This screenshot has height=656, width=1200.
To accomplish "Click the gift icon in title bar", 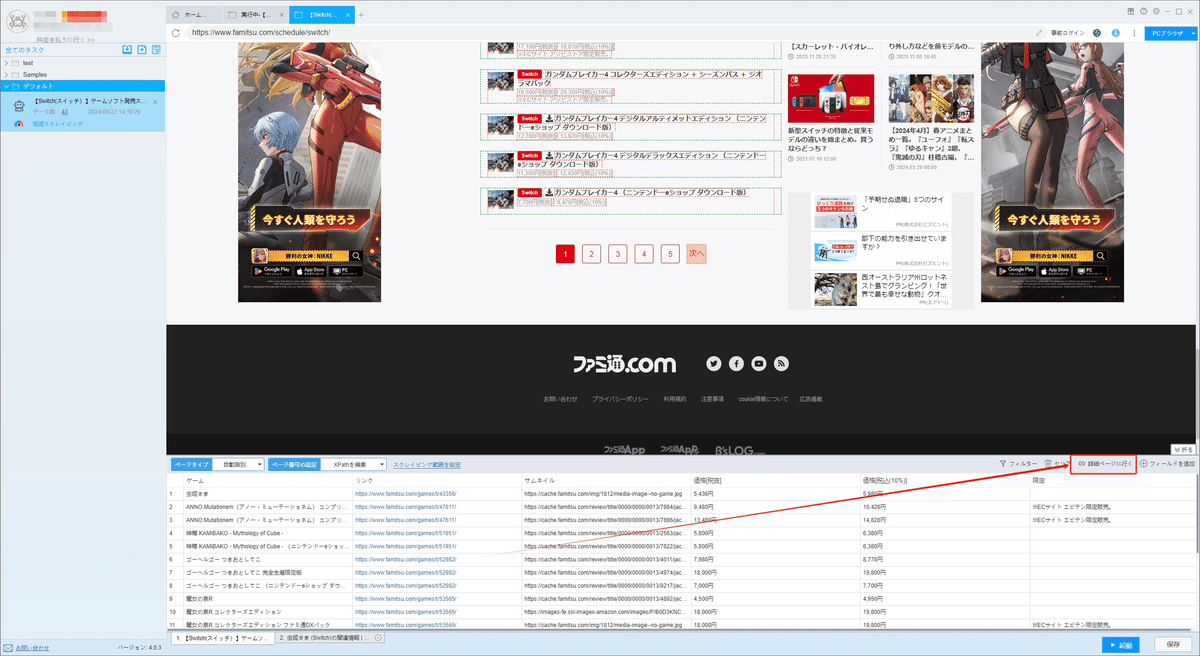I will coord(1129,11).
